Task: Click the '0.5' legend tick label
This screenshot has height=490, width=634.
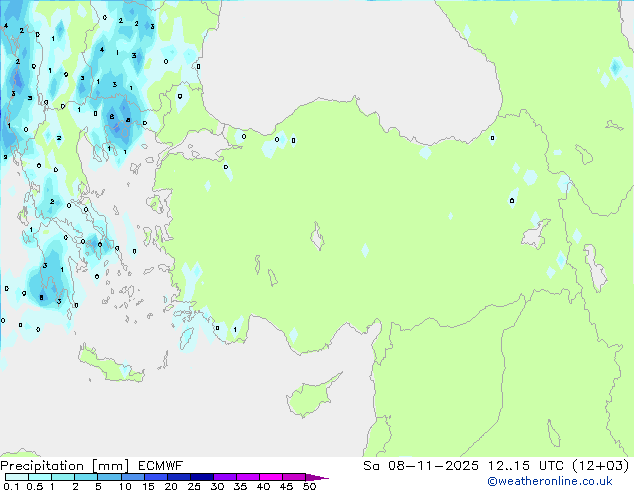Action: coord(35,486)
